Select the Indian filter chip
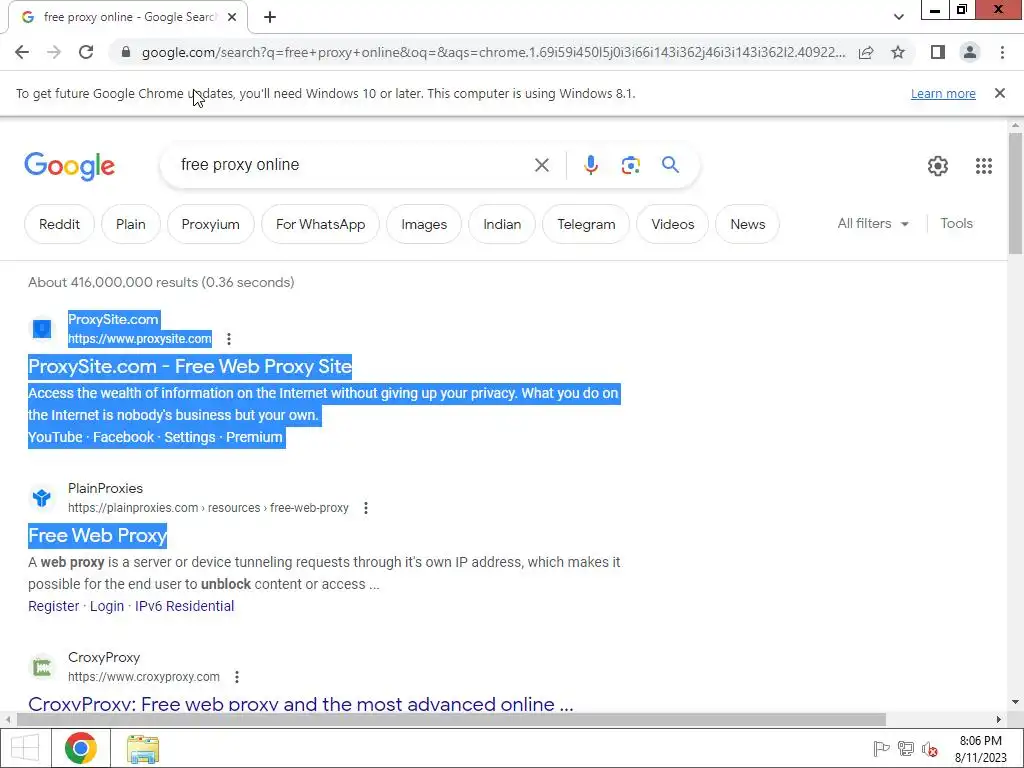 [x=502, y=224]
